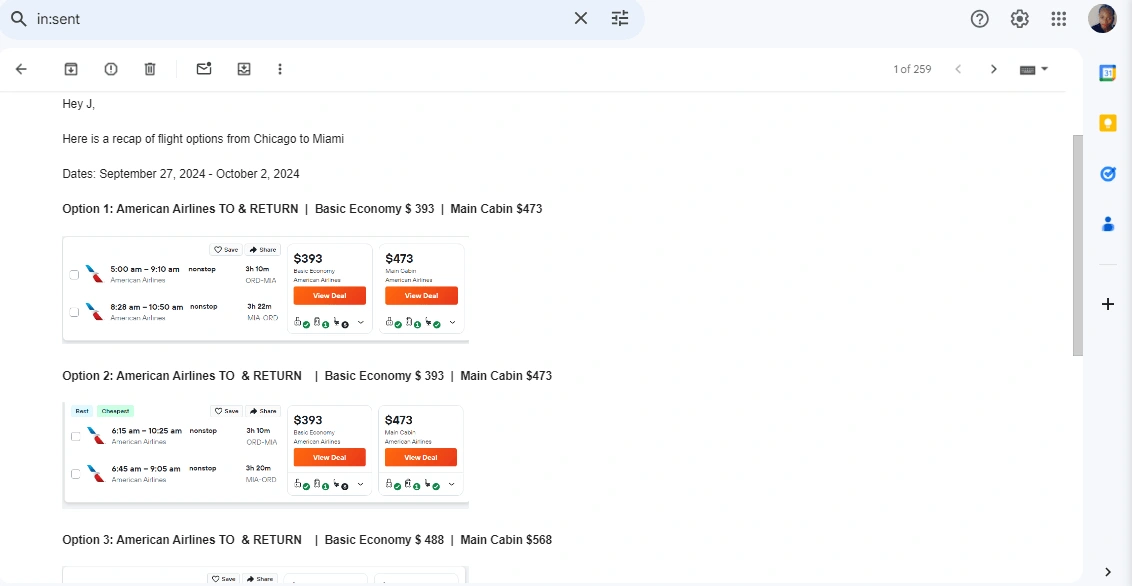
Task: Click the move-to inbox icon
Action: coord(244,69)
